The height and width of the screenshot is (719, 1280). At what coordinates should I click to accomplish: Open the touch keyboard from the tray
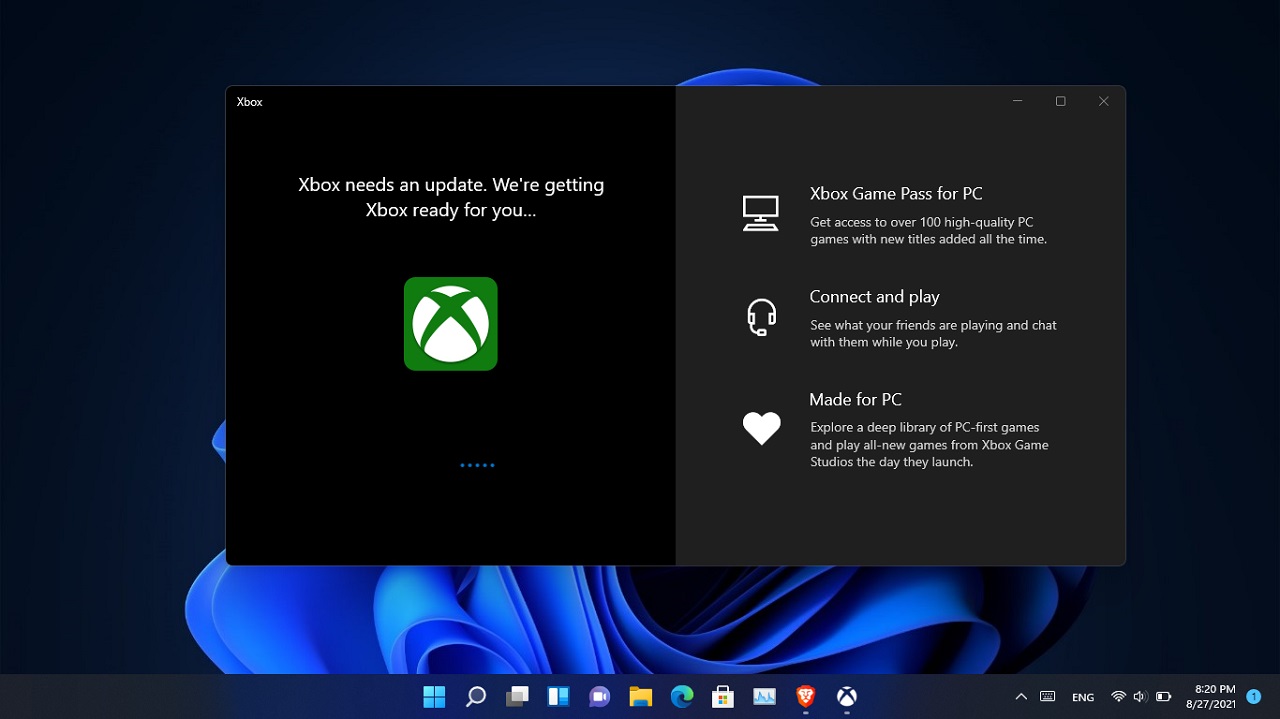(1048, 697)
